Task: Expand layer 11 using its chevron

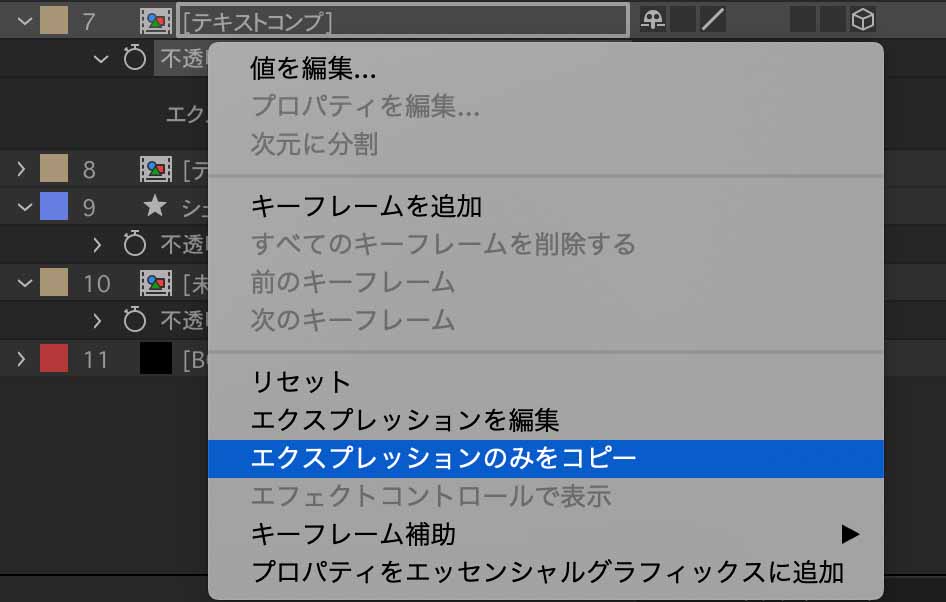Action: pos(22,359)
